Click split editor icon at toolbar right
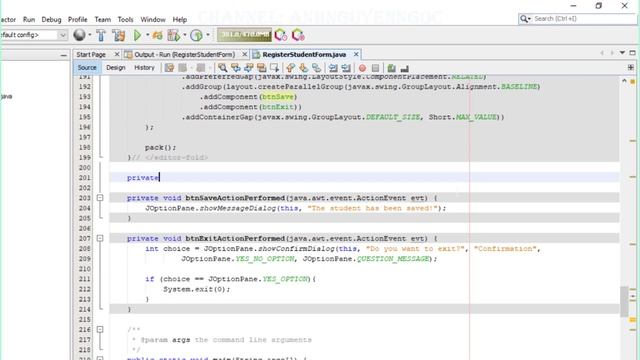This screenshot has height=360, width=640. tap(631, 67)
